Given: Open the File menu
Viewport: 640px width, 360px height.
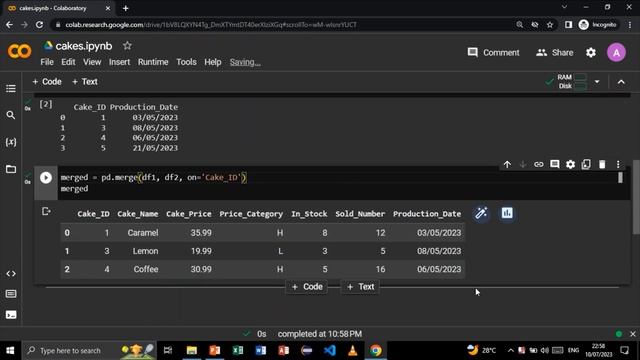Looking at the screenshot, I should point(47,62).
